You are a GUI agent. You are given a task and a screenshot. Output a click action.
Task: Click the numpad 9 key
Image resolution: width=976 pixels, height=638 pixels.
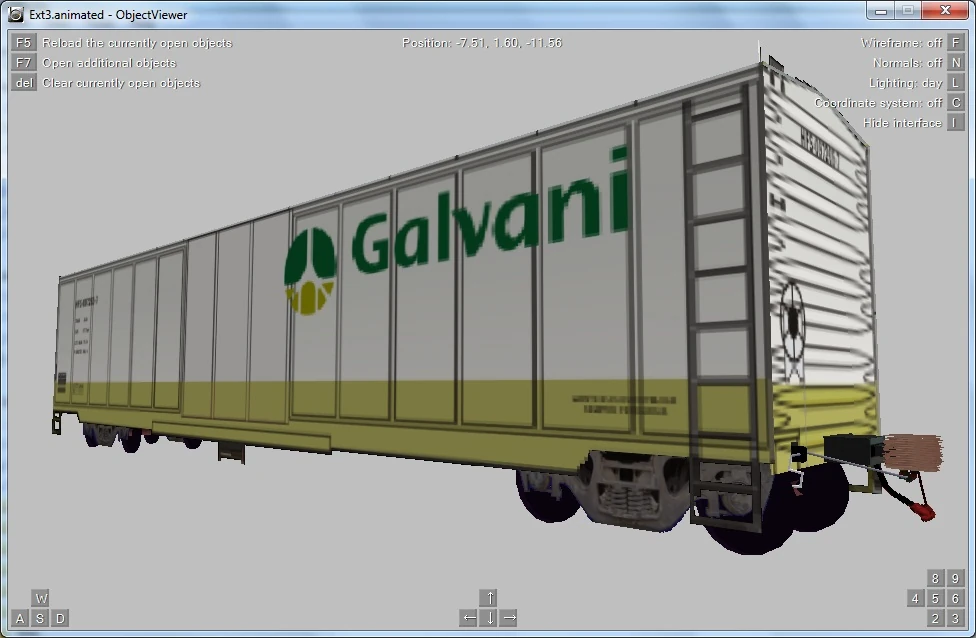point(955,578)
